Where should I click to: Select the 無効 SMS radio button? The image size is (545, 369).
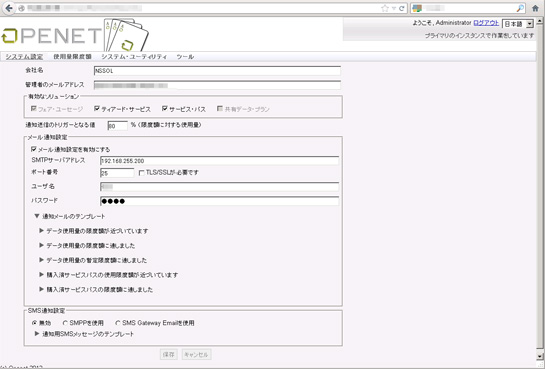(34, 323)
